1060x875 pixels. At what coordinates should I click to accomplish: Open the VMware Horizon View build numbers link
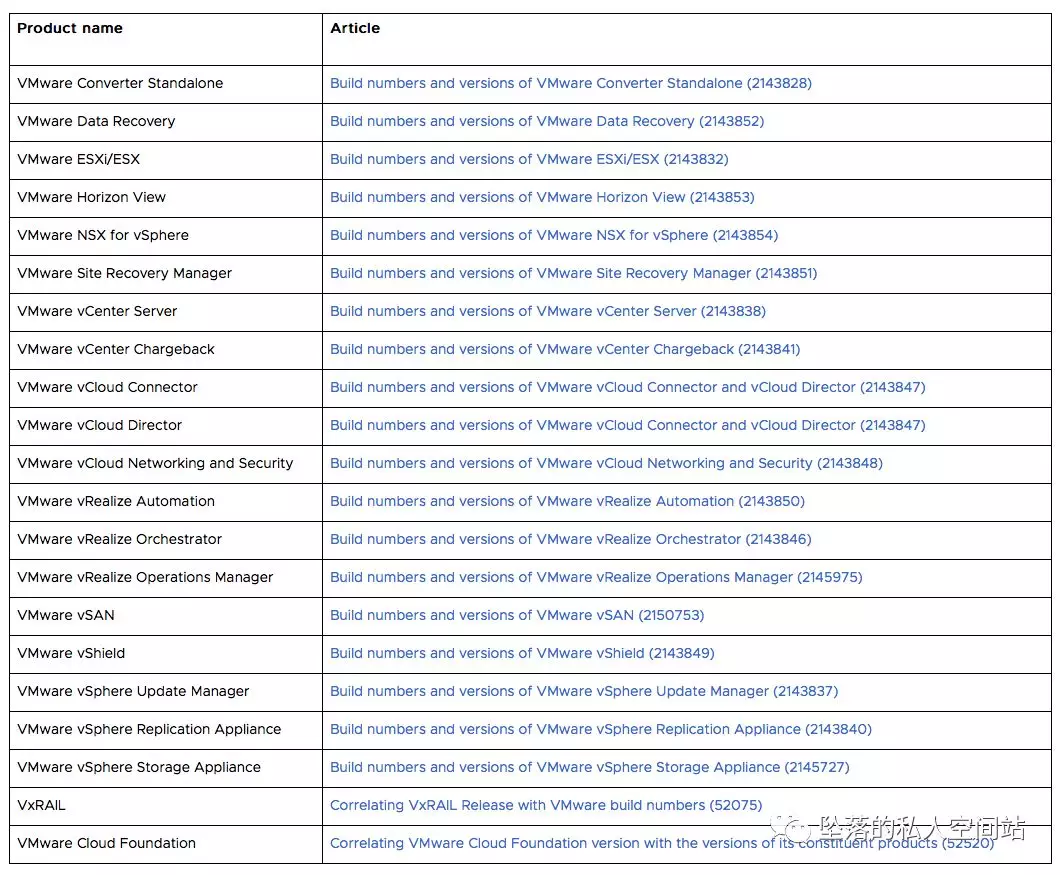pyautogui.click(x=542, y=197)
